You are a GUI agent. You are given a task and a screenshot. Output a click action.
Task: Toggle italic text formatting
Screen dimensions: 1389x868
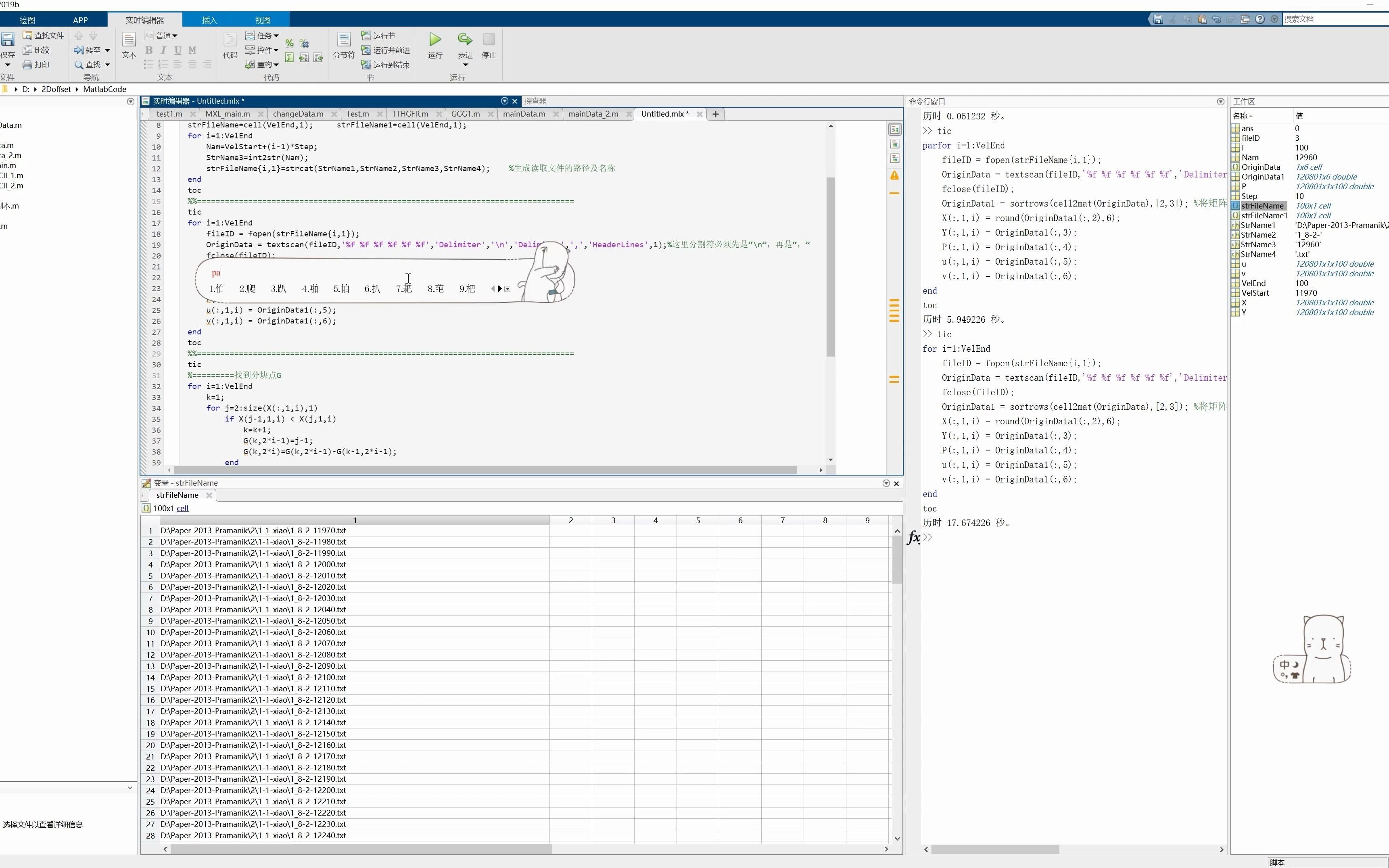pos(163,50)
